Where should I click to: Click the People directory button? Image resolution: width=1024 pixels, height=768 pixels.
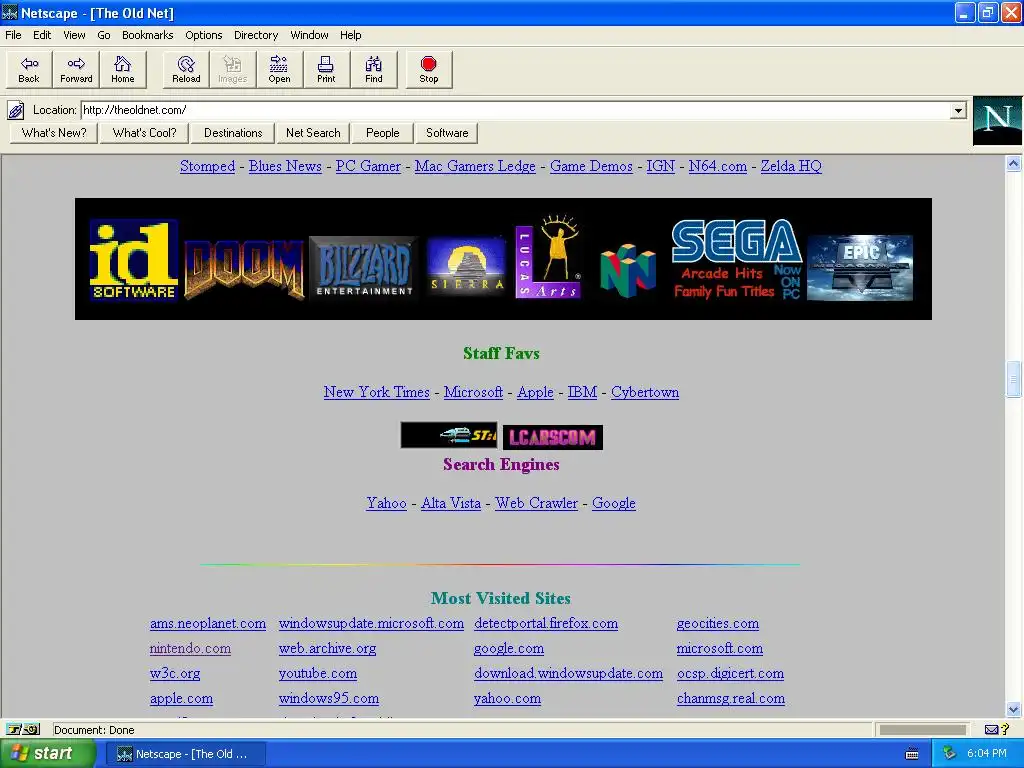point(383,133)
